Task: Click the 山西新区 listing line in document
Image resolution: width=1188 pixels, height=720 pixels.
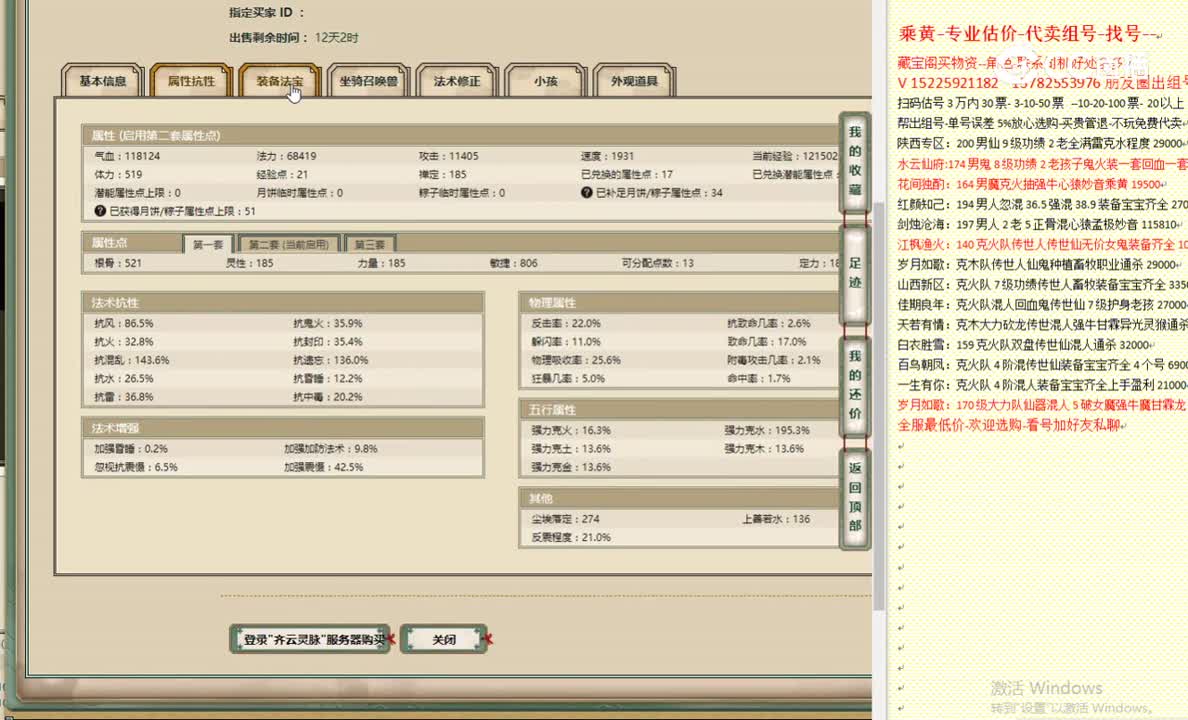Action: click(x=1042, y=285)
